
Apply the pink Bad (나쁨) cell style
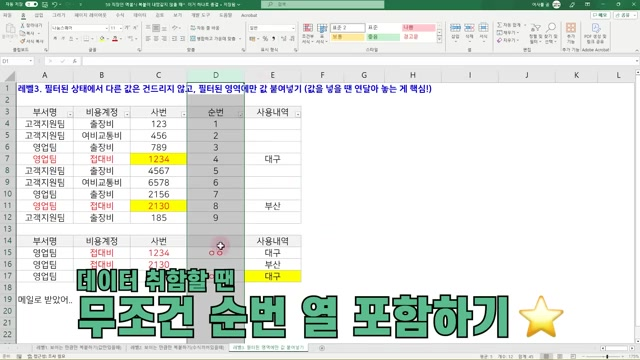pyautogui.click(x=418, y=27)
